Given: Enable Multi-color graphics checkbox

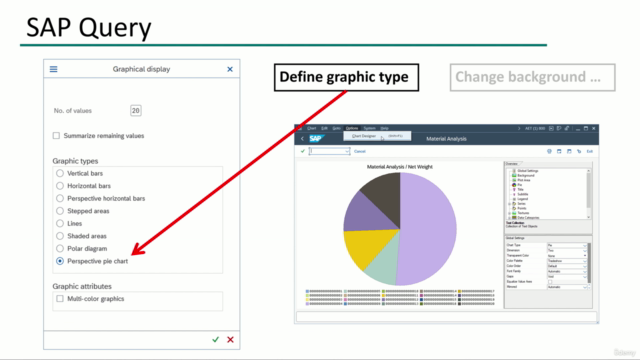Looking at the screenshot, I should pyautogui.click(x=60, y=299).
